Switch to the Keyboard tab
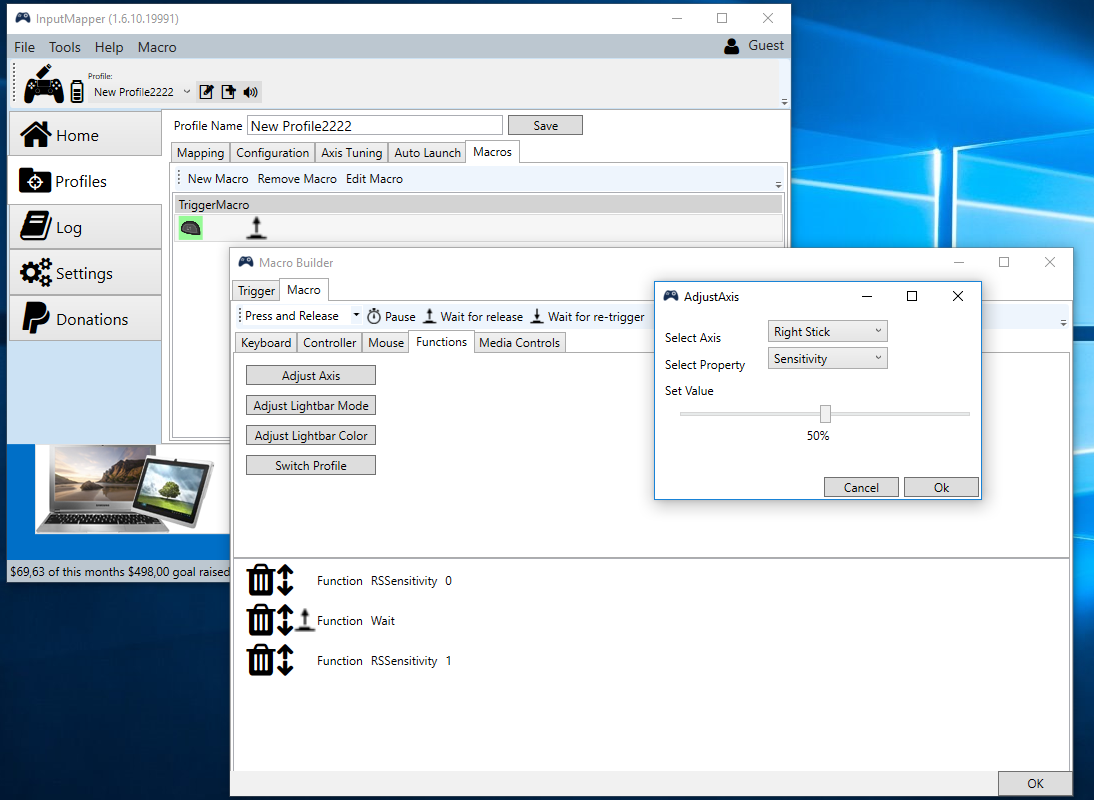The image size is (1094, 800). click(x=266, y=342)
